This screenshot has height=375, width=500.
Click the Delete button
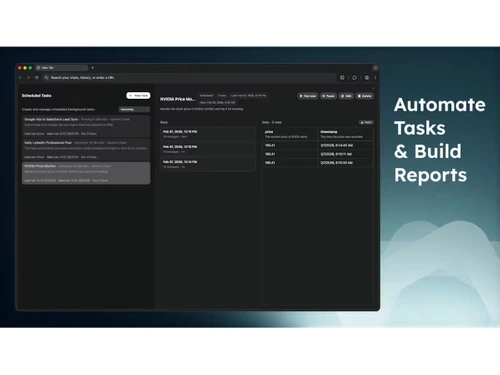[x=365, y=96]
